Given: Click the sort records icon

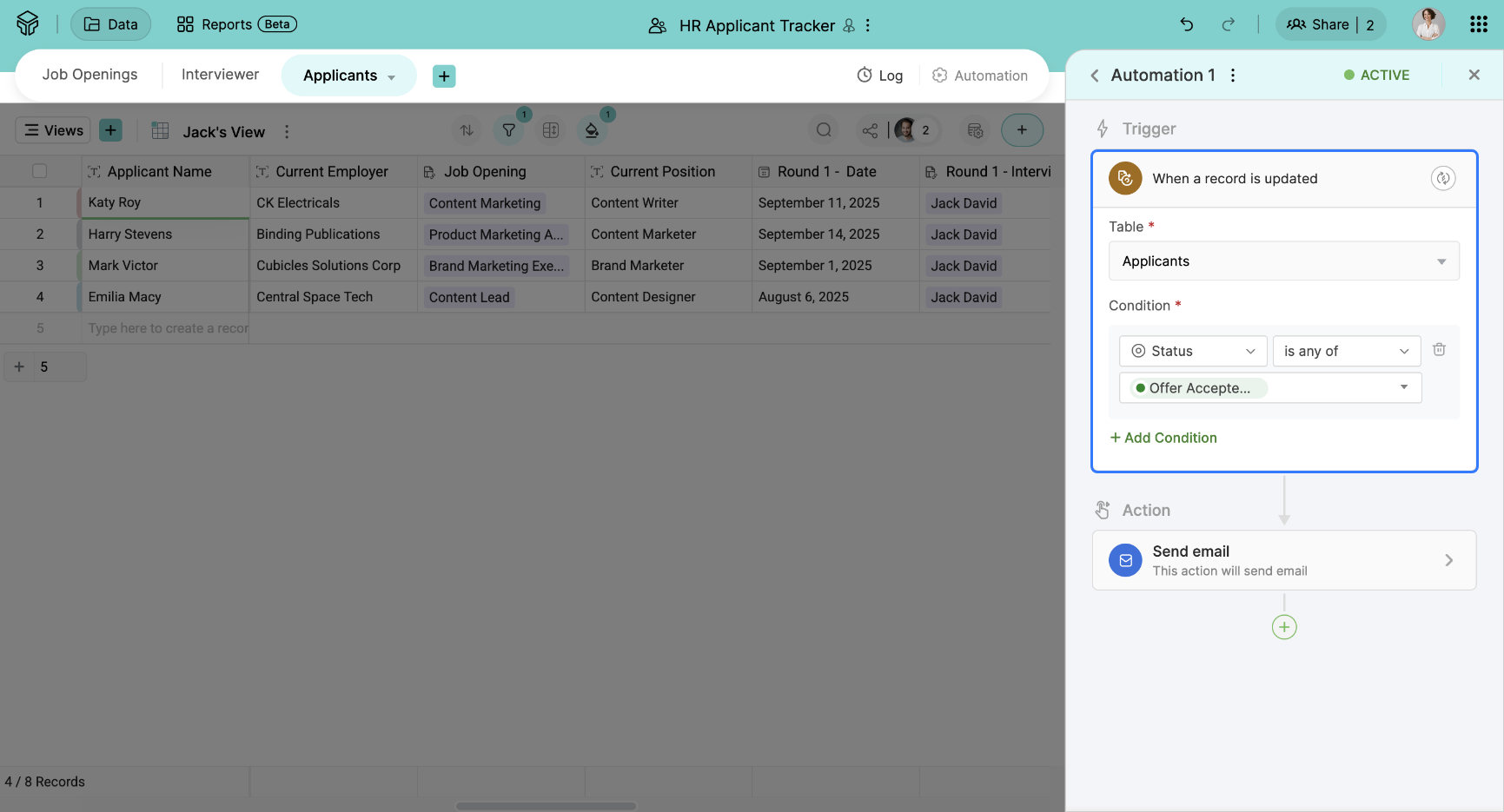Looking at the screenshot, I should coord(467,131).
